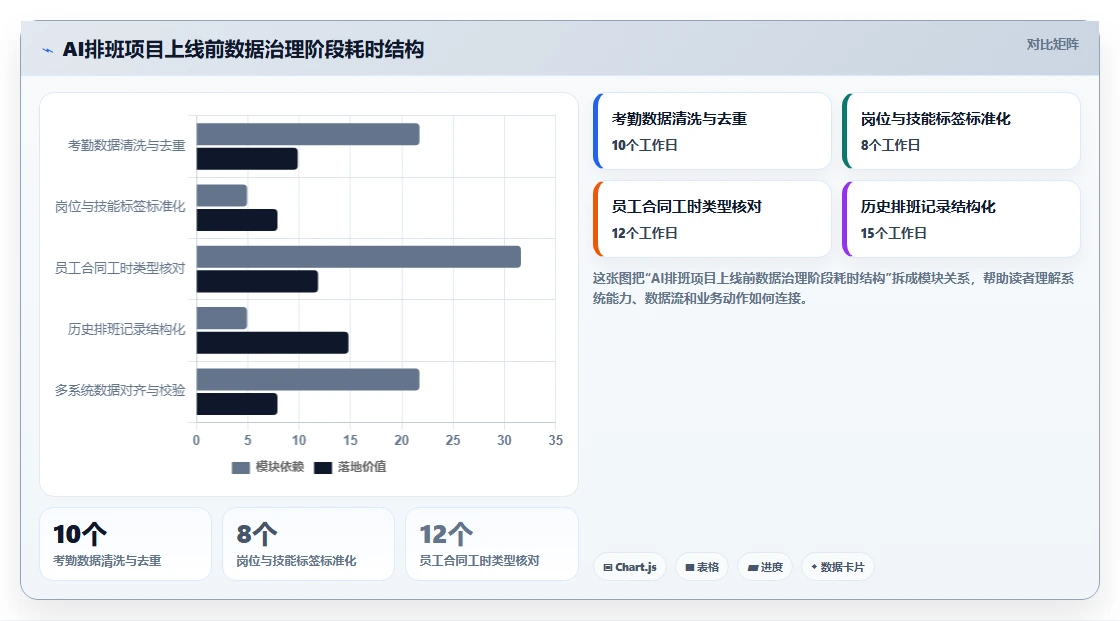Click the 历史排班记录结构化 axis label
This screenshot has height=621, width=1120.
(x=126, y=329)
